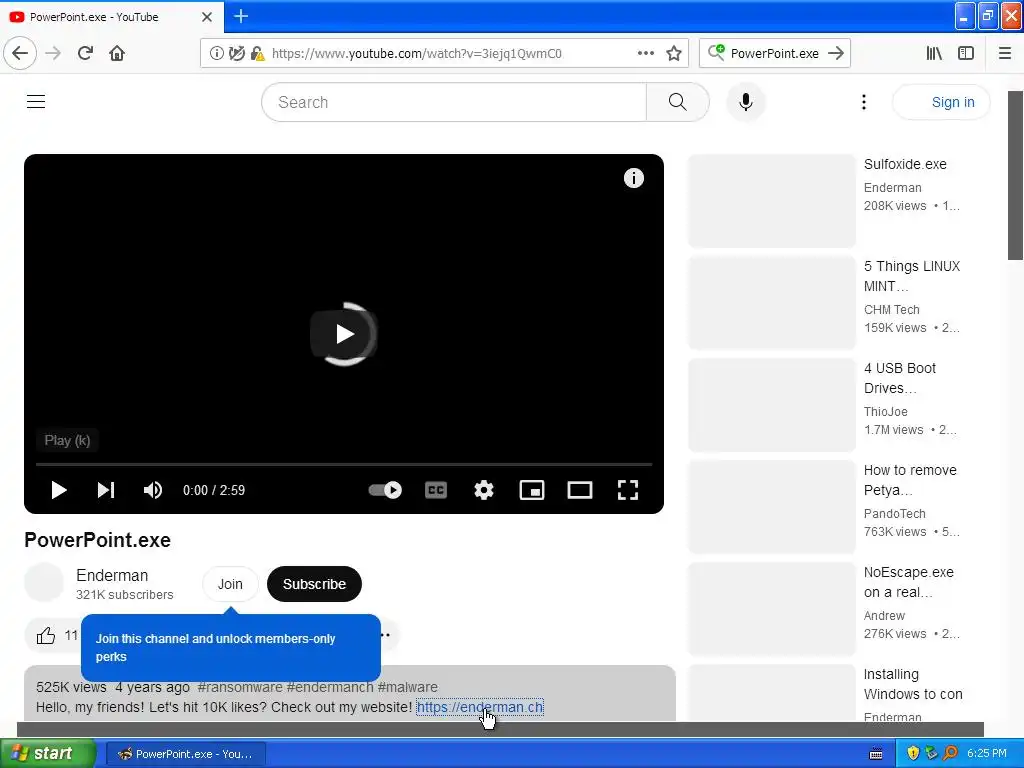Toggle closed captions CC button
This screenshot has height=768, width=1024.
point(436,490)
